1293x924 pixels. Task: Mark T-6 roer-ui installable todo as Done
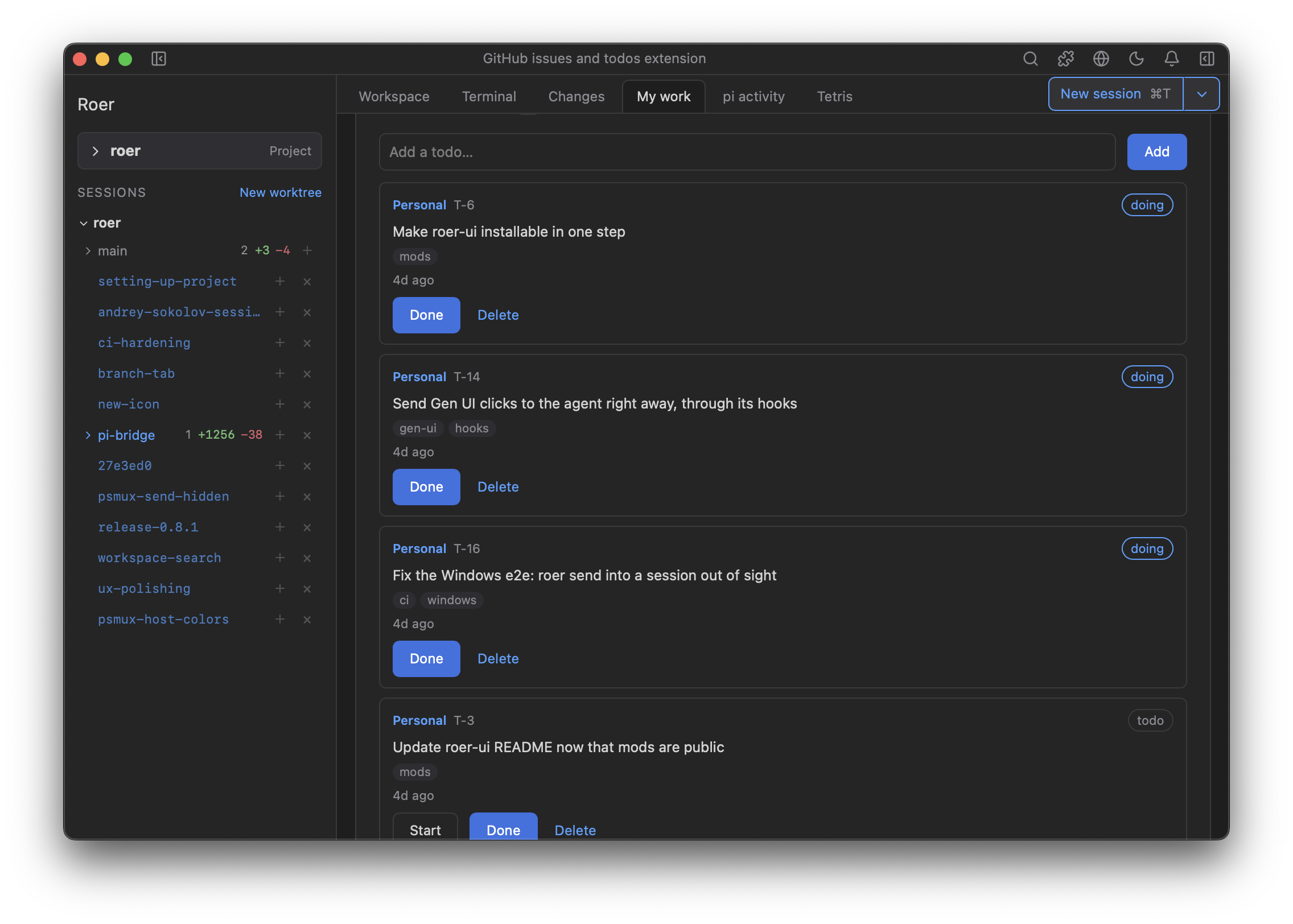[426, 315]
